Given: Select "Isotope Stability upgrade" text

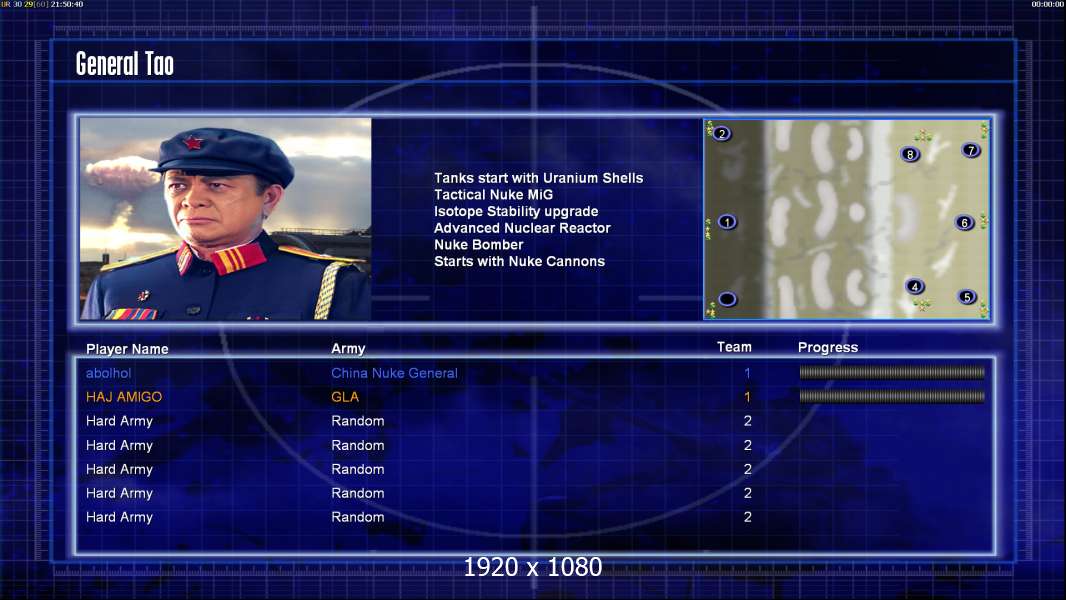Looking at the screenshot, I should point(516,211).
